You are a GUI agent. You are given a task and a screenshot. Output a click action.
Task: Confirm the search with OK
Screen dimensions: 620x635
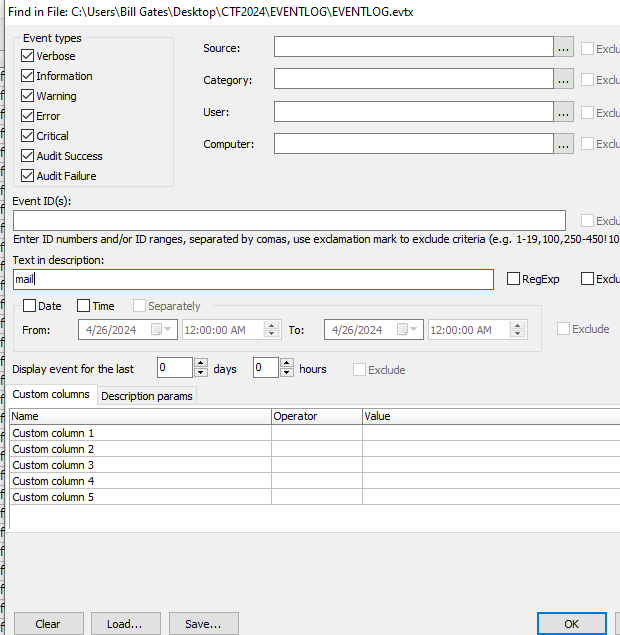[571, 624]
